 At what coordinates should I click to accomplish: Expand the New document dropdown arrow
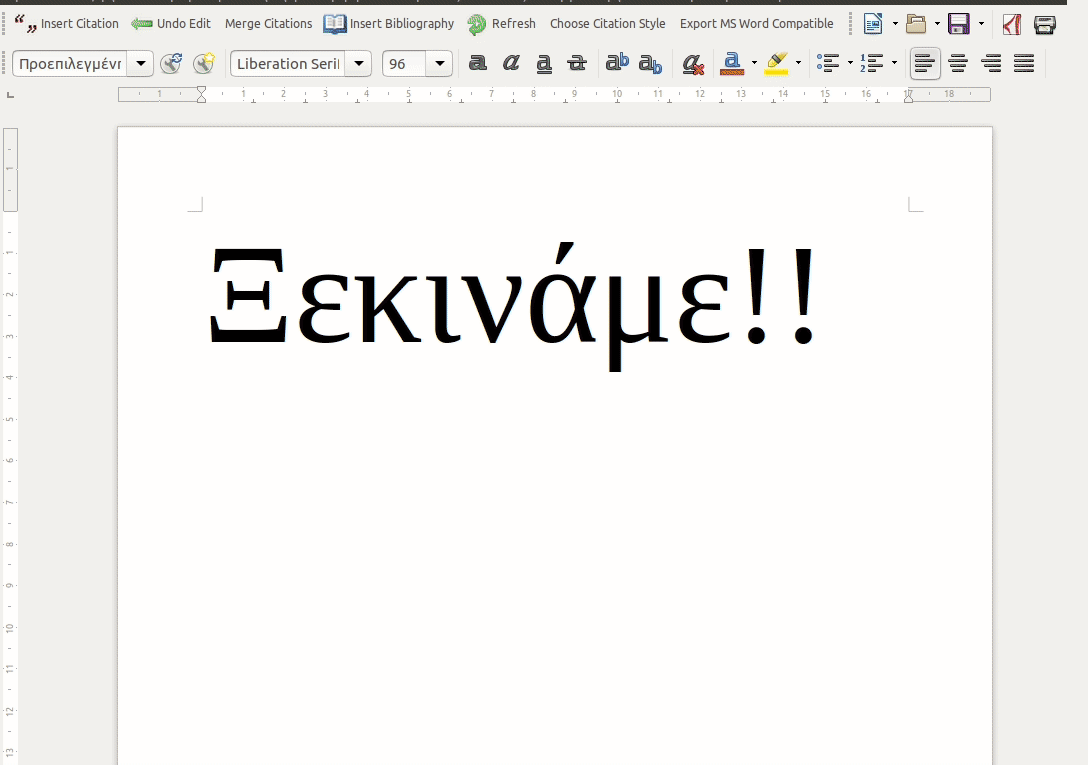895,24
